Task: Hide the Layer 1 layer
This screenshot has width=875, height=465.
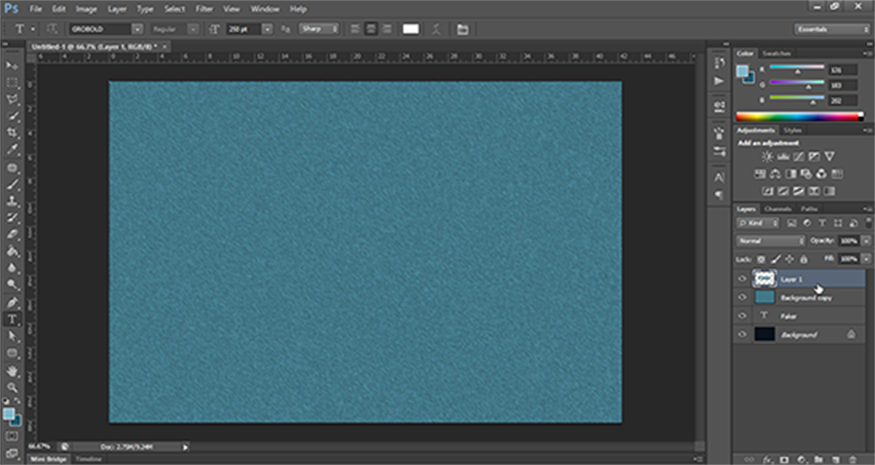Action: point(741,279)
